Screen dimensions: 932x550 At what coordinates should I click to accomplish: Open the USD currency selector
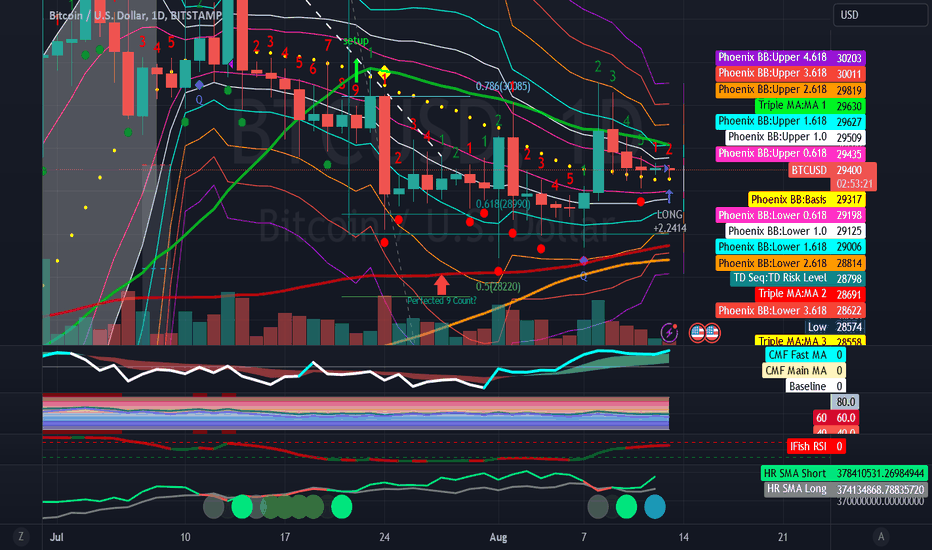pos(880,15)
